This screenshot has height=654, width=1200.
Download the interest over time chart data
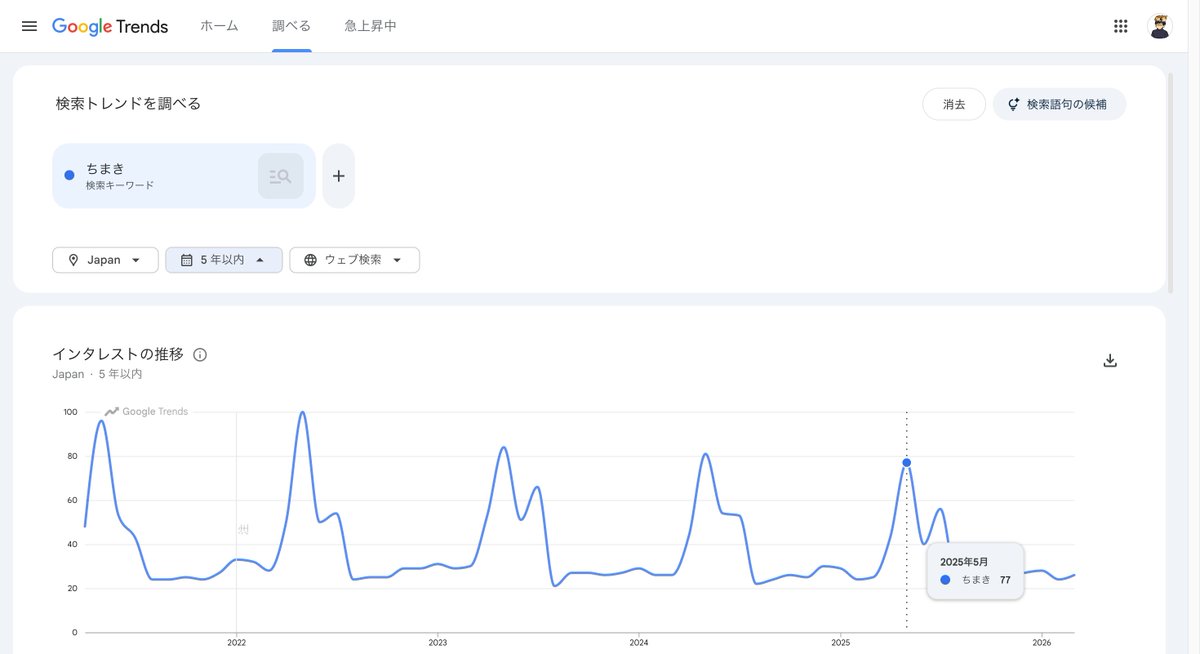coord(1109,360)
